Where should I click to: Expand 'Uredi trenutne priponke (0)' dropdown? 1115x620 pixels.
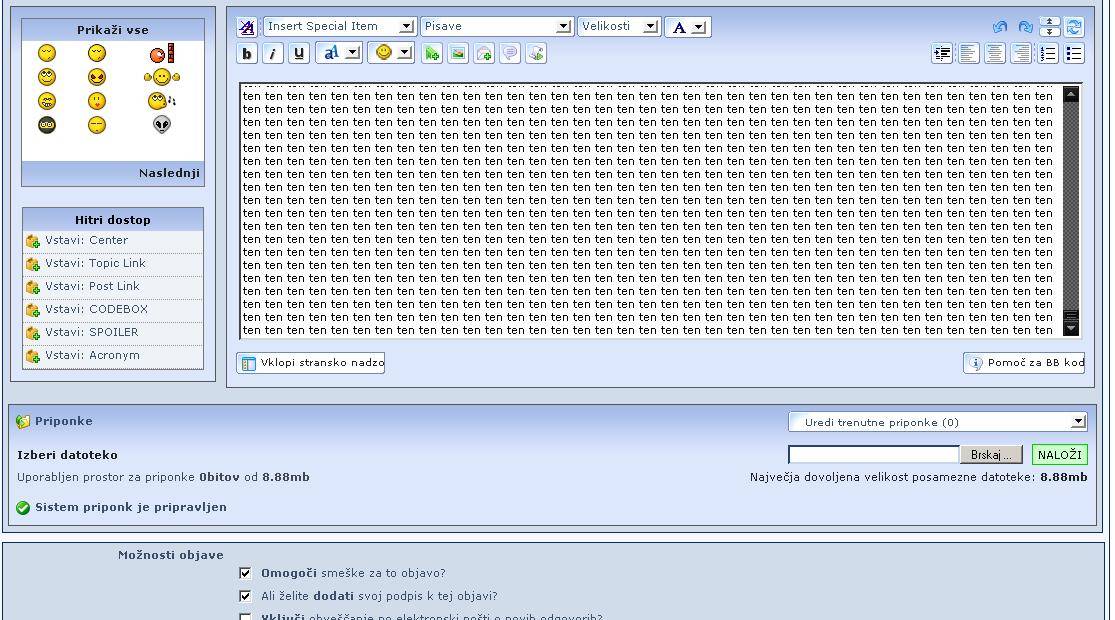[937, 422]
